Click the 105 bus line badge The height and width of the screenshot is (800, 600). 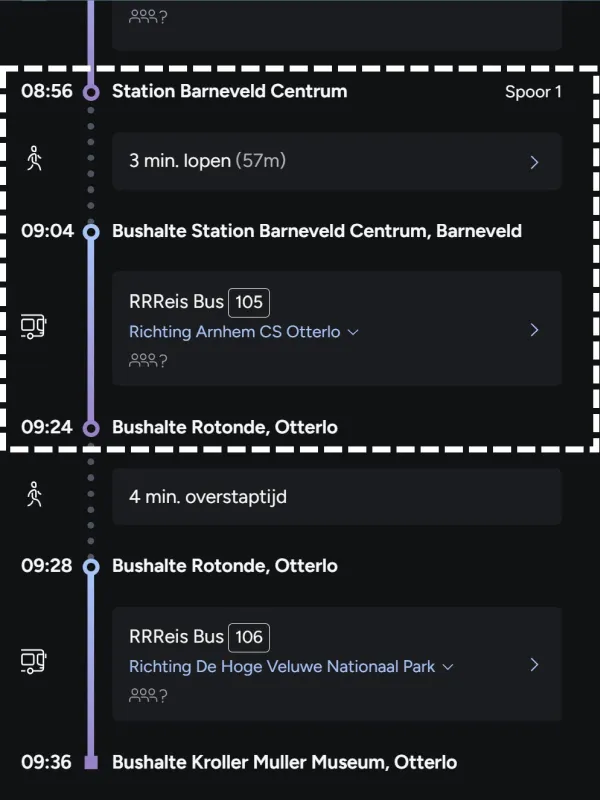(249, 303)
